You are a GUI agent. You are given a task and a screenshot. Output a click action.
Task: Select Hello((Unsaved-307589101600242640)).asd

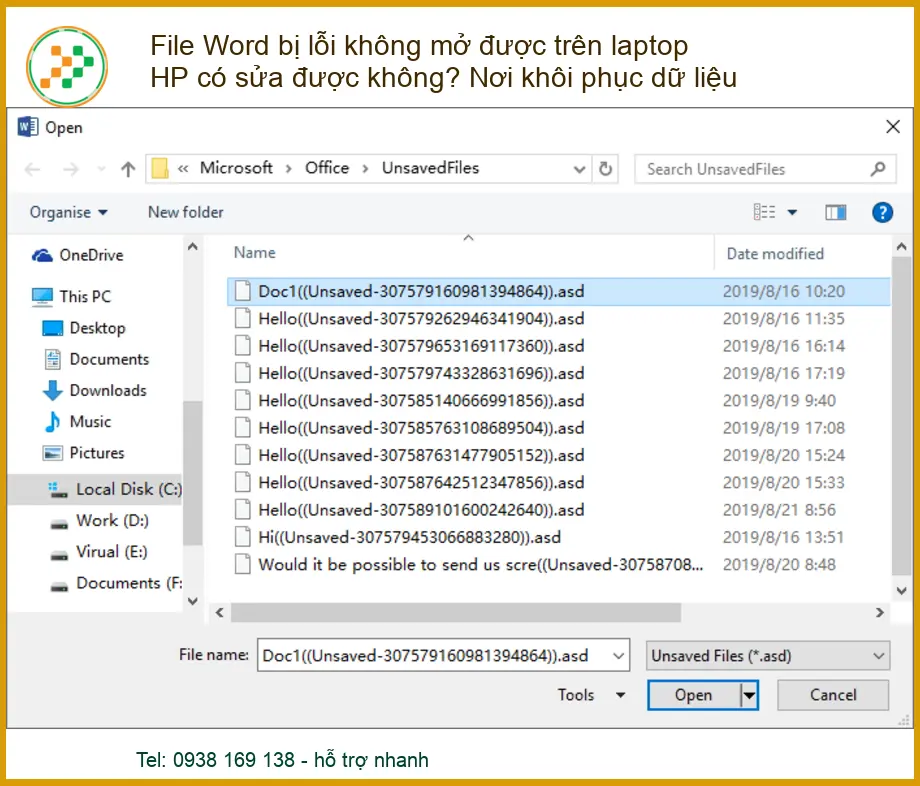(558, 510)
